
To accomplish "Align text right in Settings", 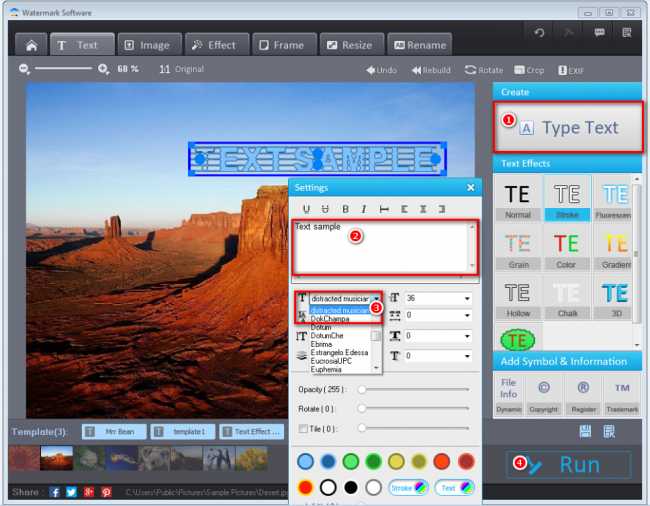I will 442,209.
